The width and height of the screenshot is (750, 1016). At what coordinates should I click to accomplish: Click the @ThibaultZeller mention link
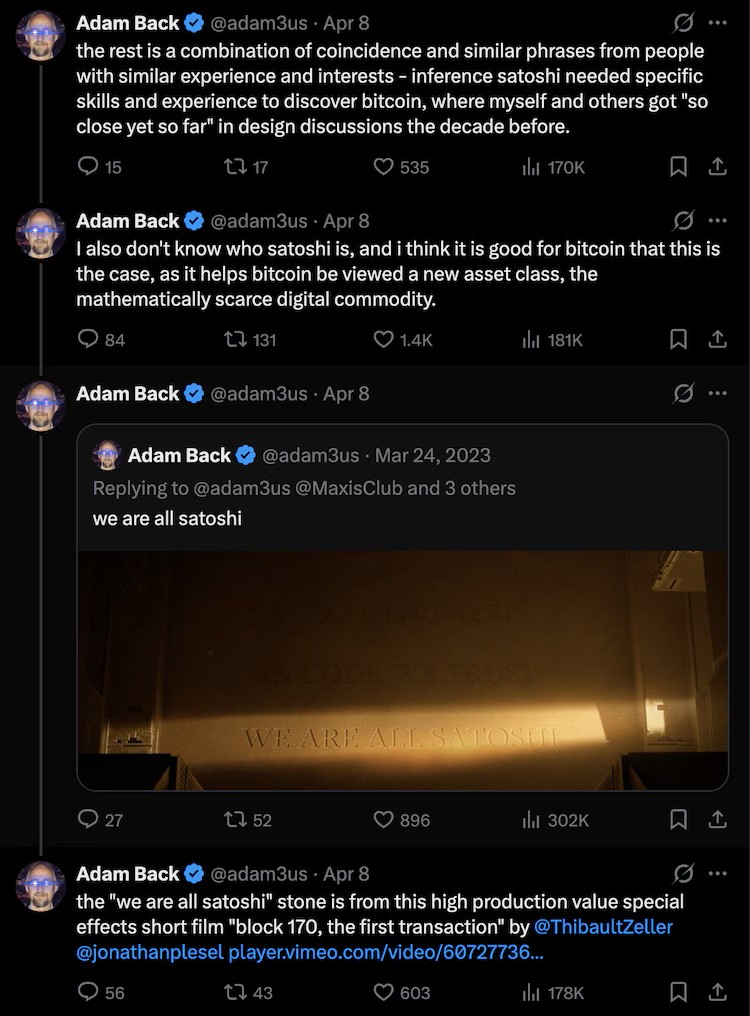(x=604, y=927)
